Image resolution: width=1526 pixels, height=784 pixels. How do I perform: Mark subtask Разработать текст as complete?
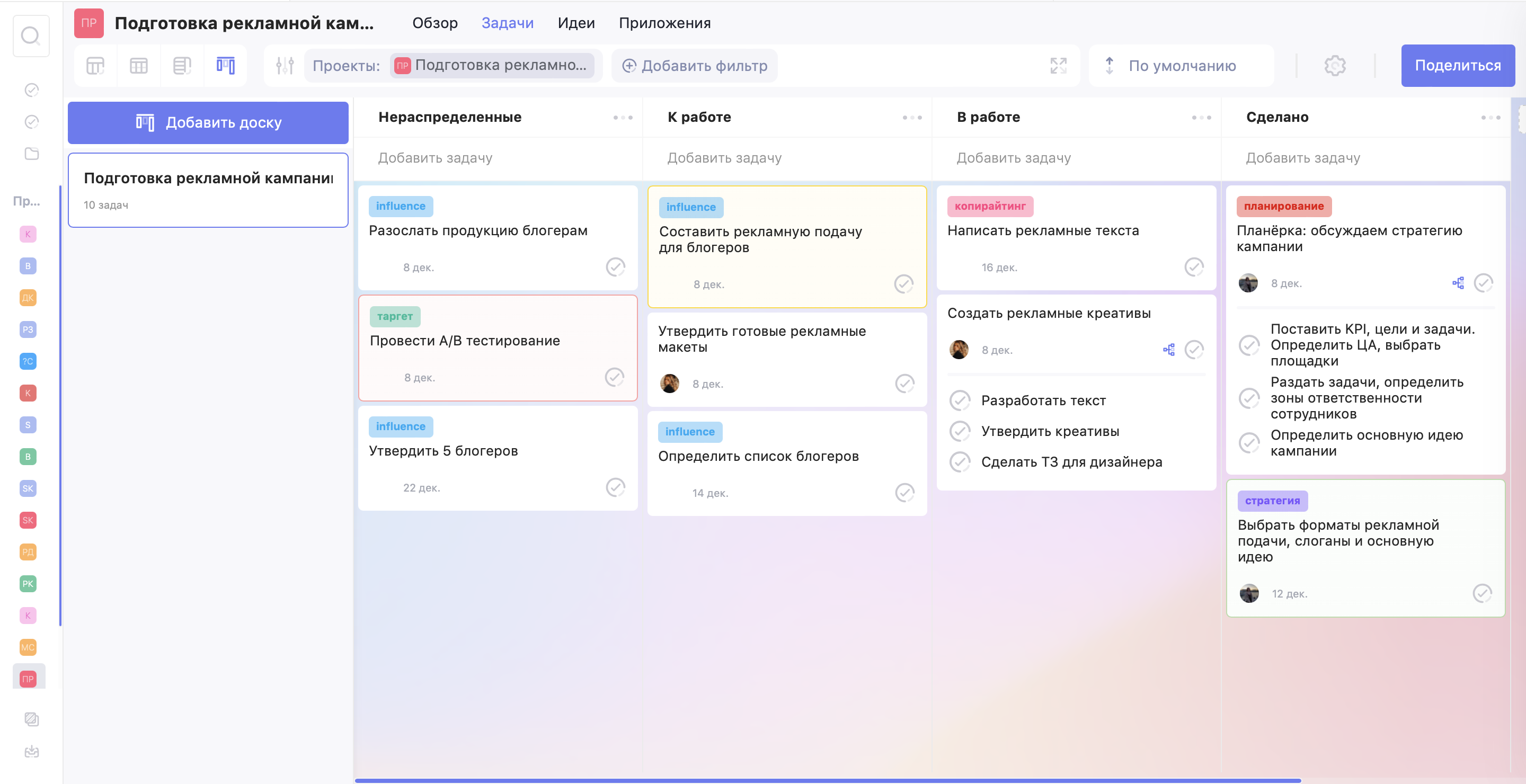tap(960, 401)
